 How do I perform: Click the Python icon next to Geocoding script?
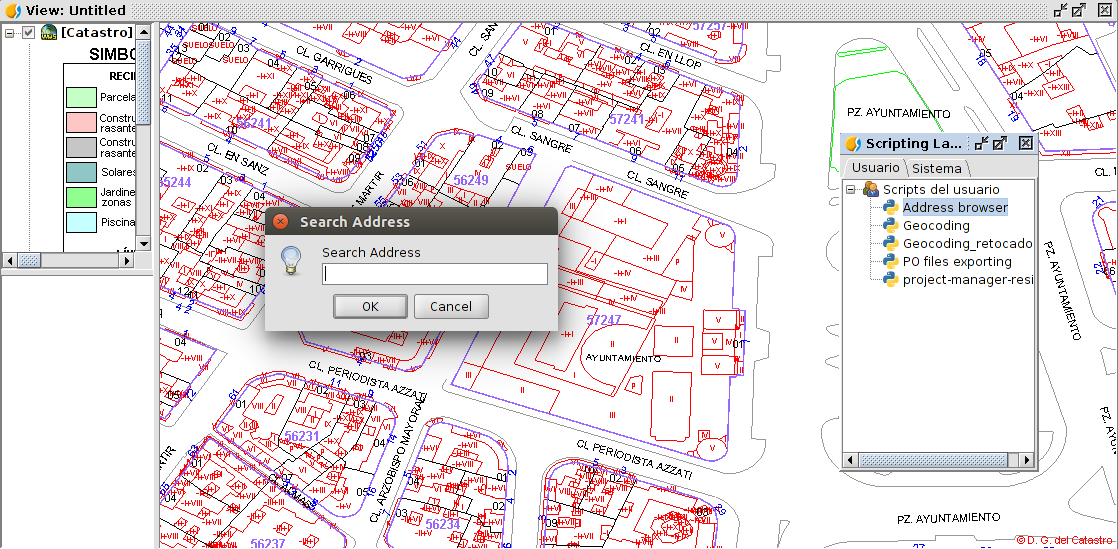point(890,226)
